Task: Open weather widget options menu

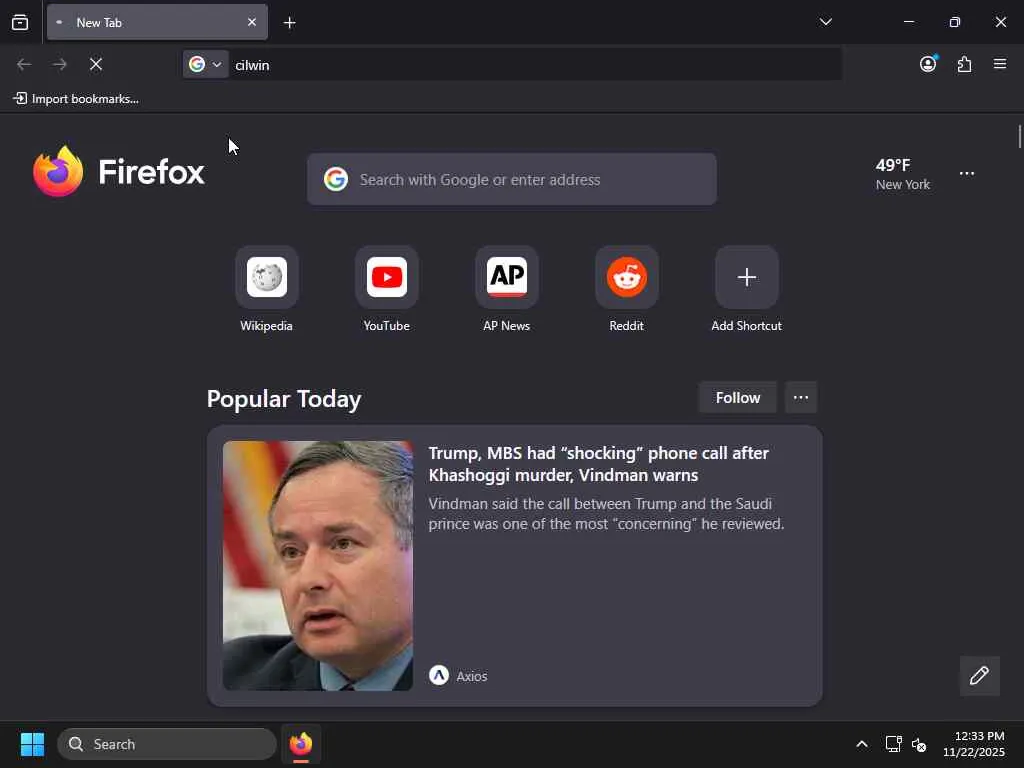Action: [967, 174]
